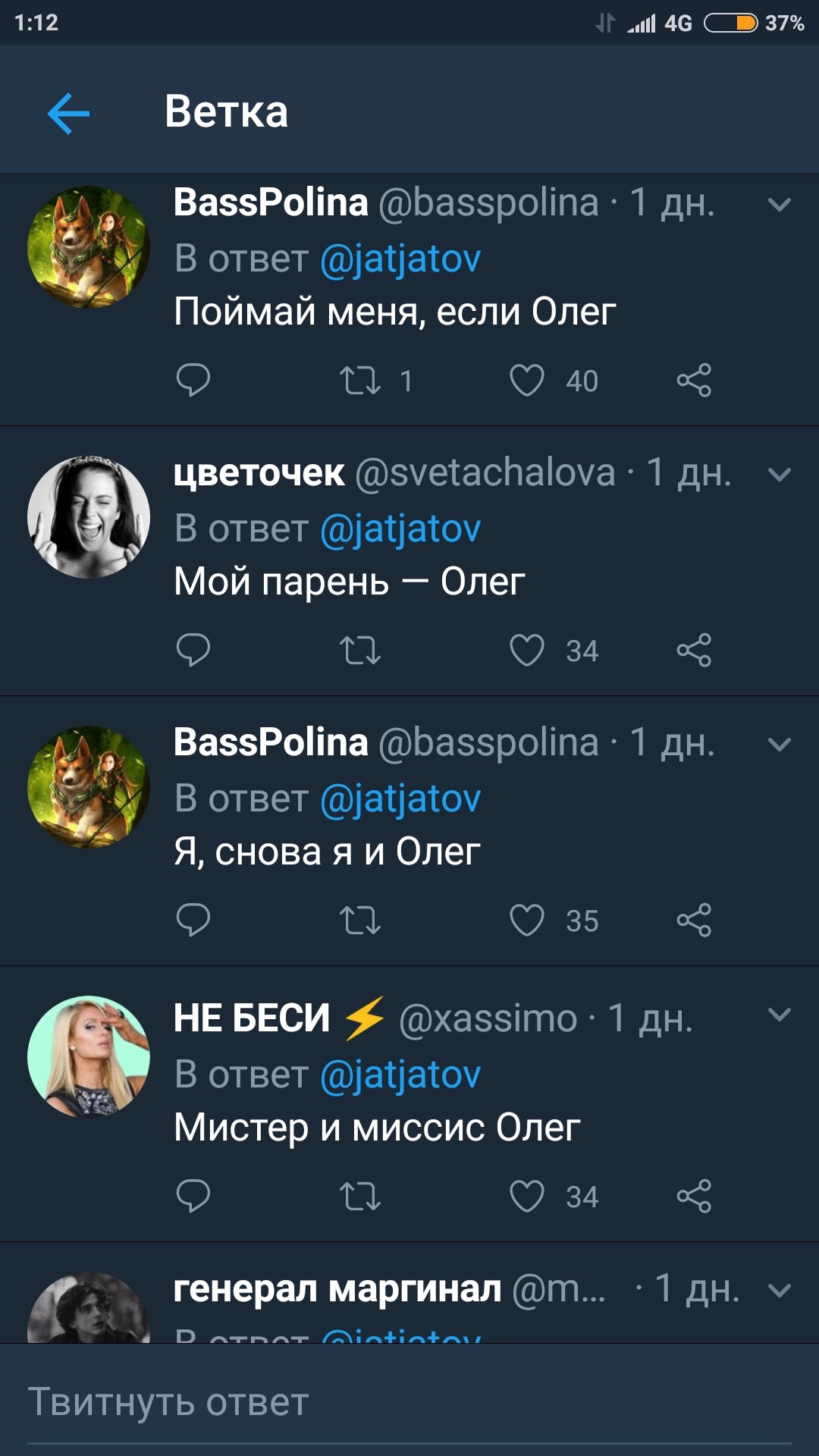Reply to the 'Я, снова я и Олег' tweet
819x1456 pixels.
click(x=193, y=920)
